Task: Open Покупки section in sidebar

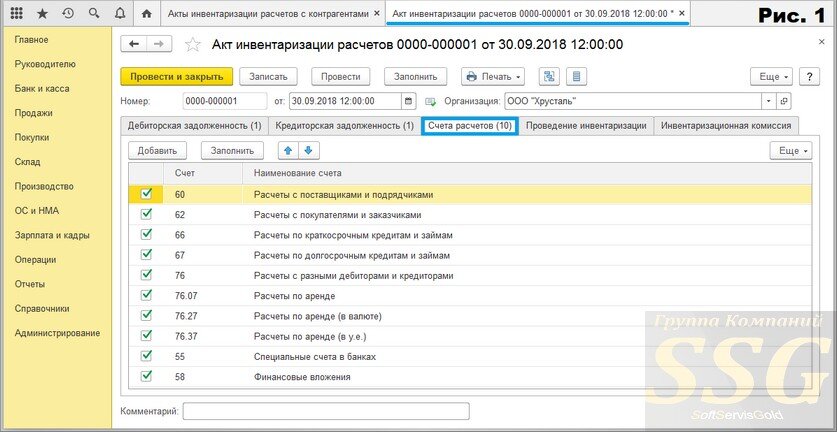Action: [x=32, y=137]
